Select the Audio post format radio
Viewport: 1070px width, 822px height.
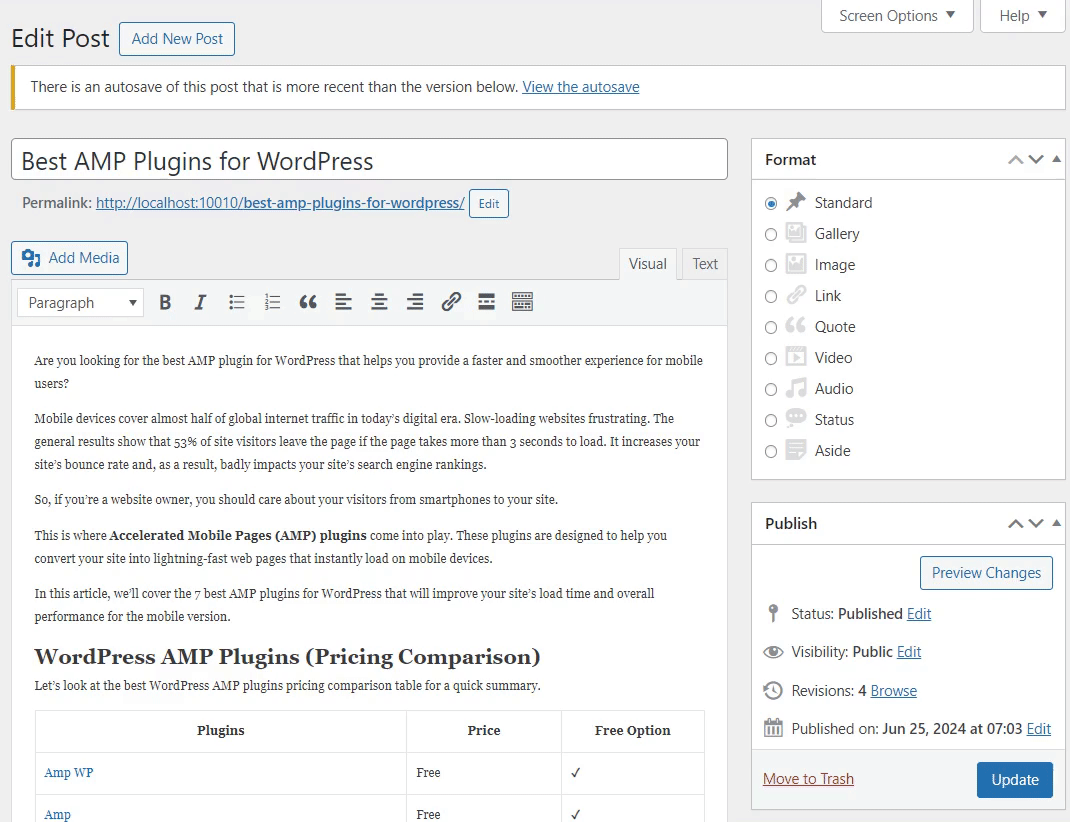pyautogui.click(x=771, y=390)
